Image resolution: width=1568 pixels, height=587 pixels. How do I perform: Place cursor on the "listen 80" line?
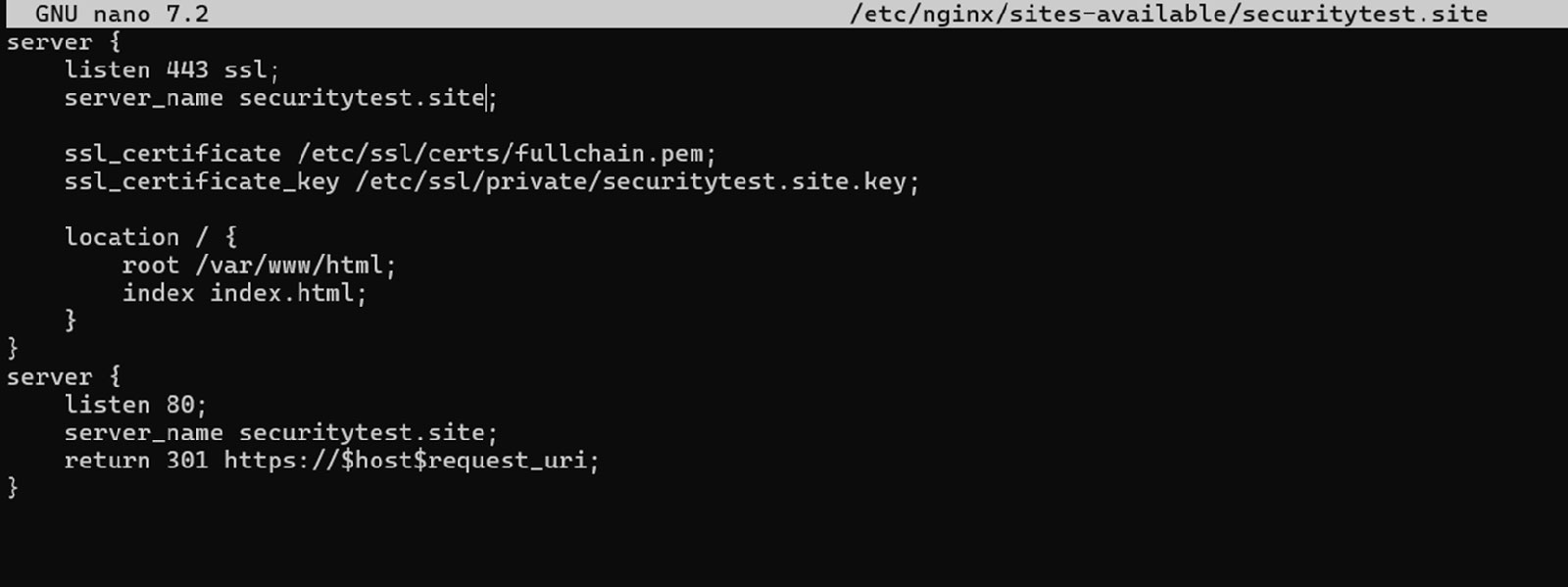(108, 405)
